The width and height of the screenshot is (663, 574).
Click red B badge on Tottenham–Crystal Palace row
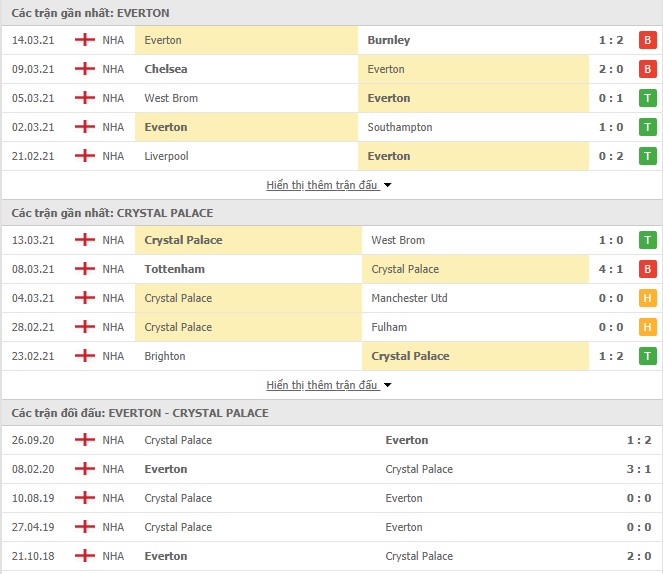pos(647,269)
